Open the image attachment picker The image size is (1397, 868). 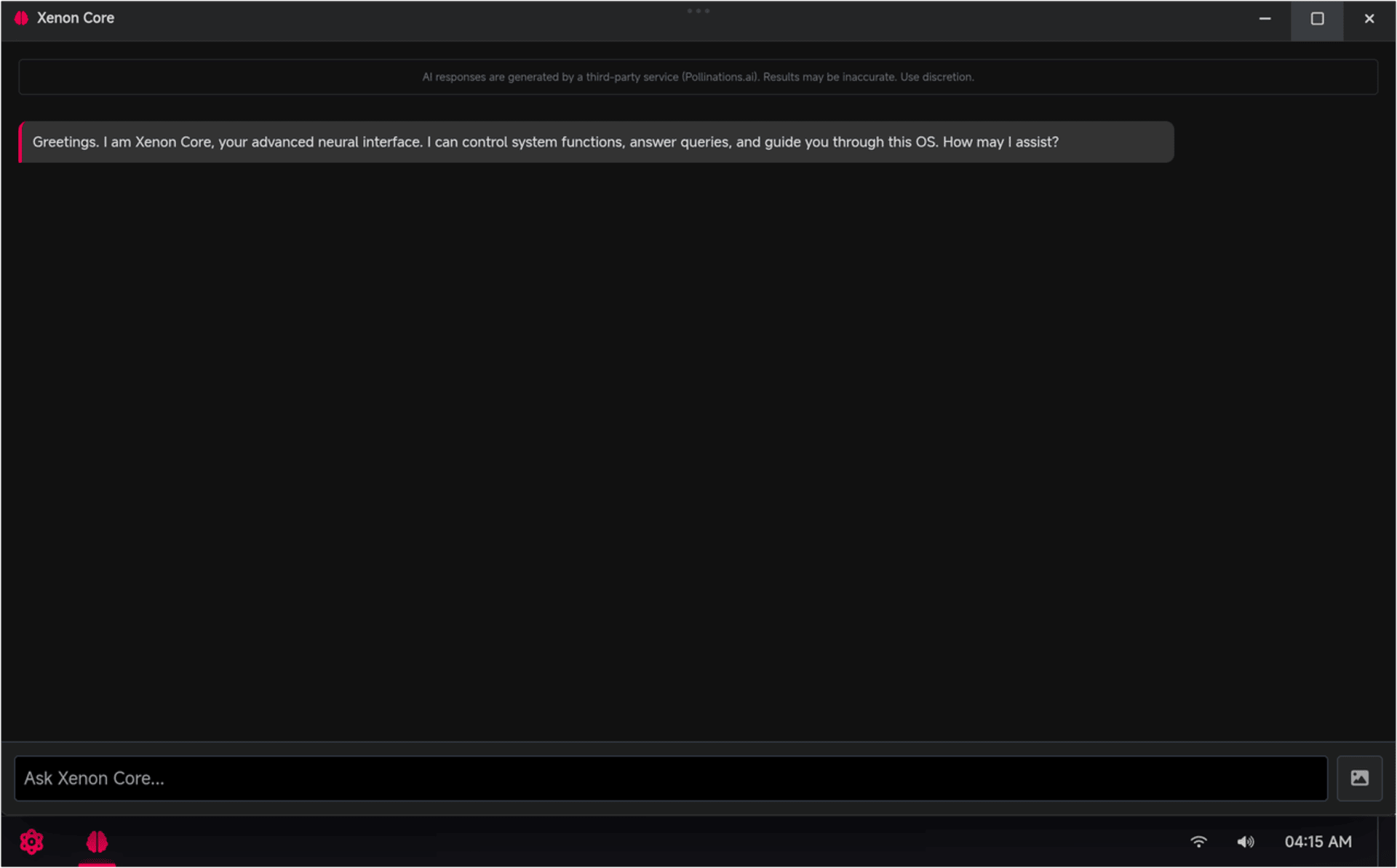coord(1359,778)
